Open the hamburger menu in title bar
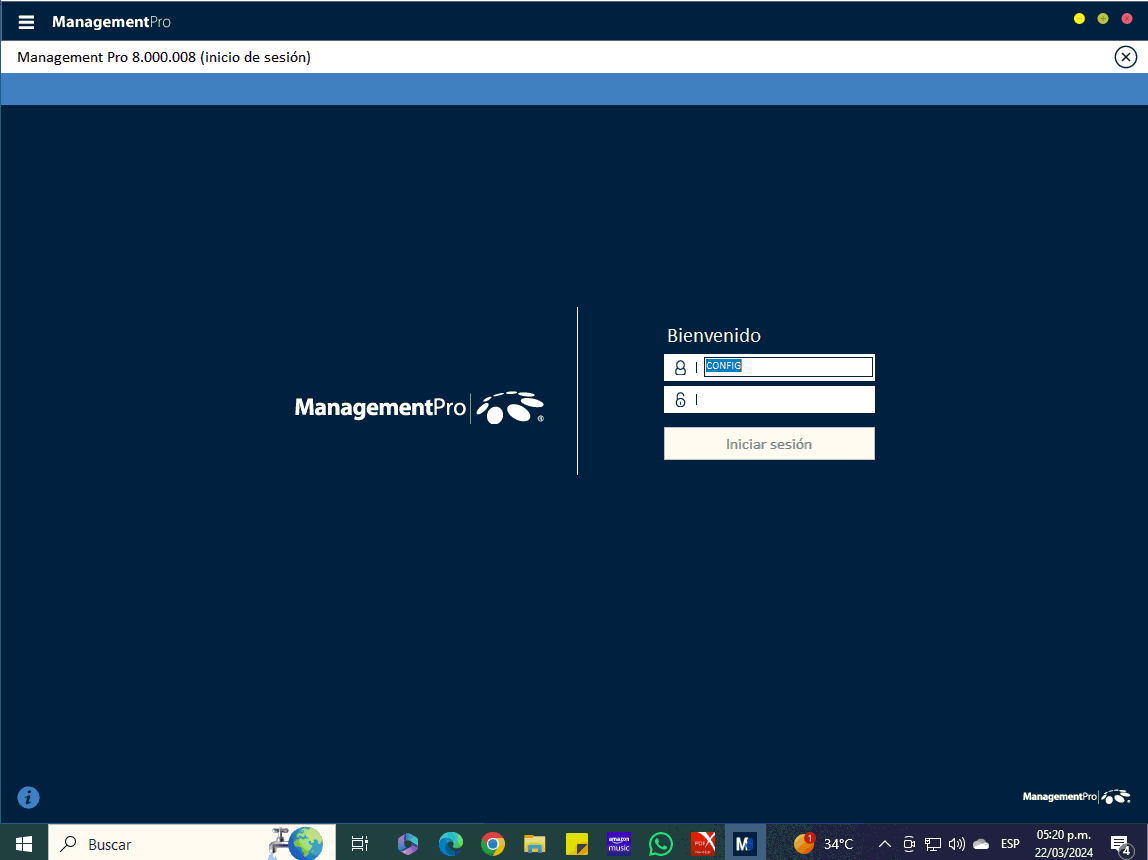This screenshot has width=1148, height=860. coord(26,22)
